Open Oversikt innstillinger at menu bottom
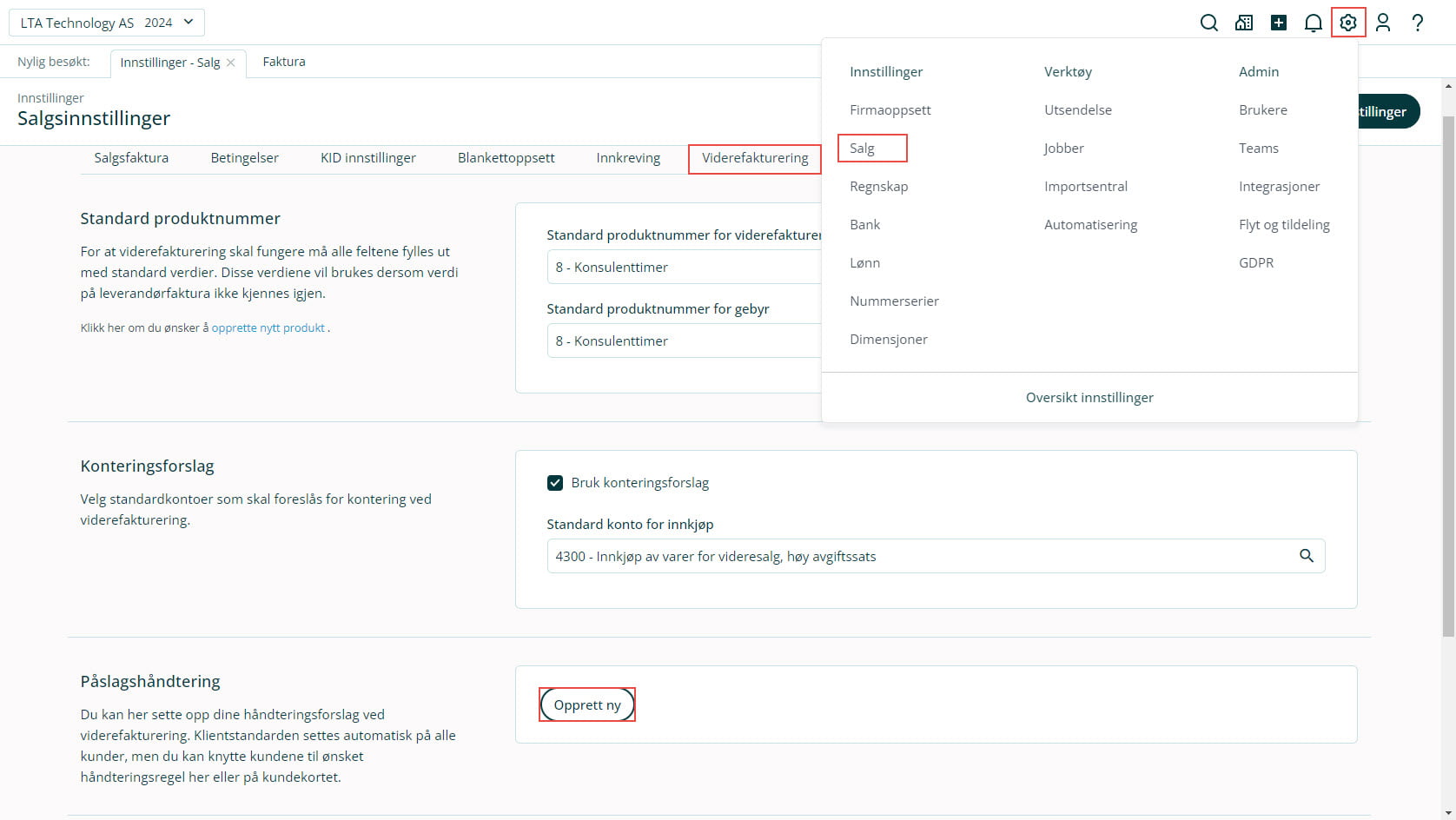 pyautogui.click(x=1089, y=398)
